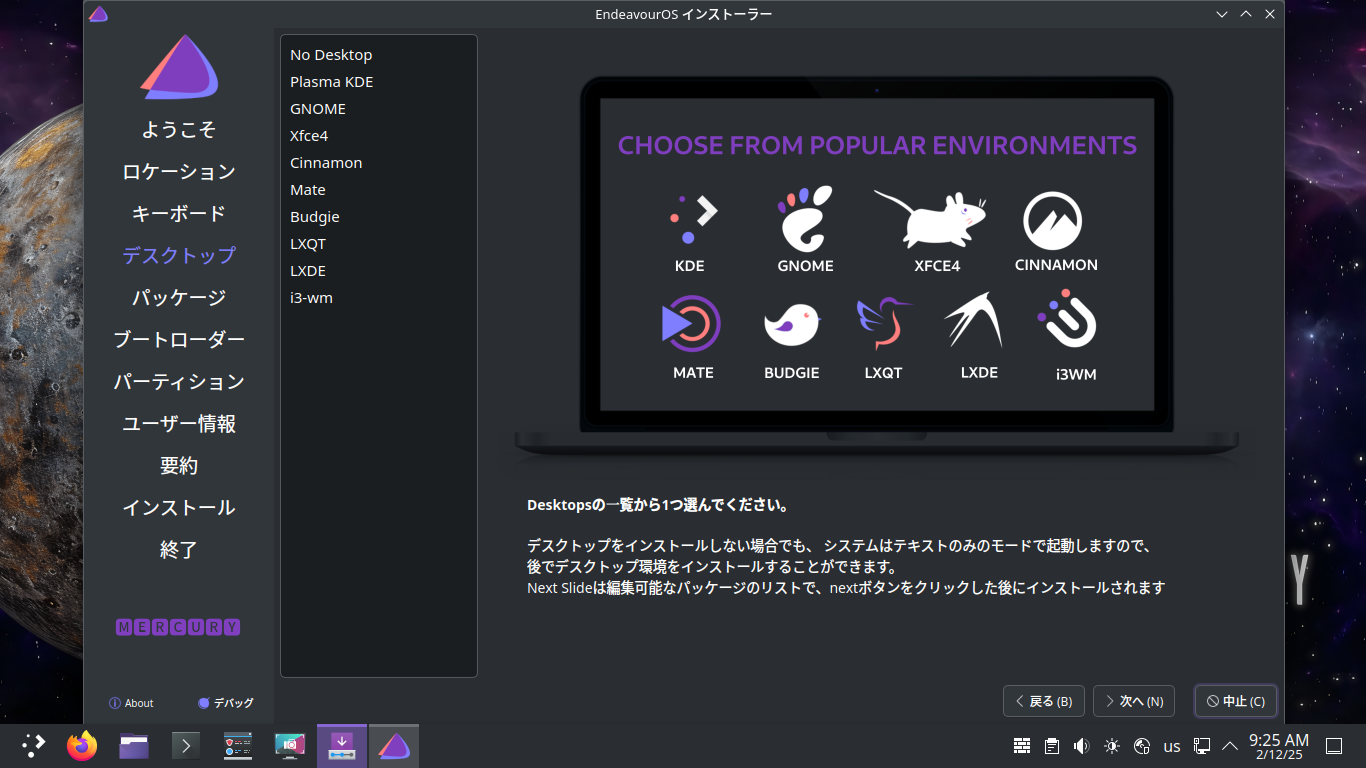Click the highlighted デスクトップ sidebar step

click(x=179, y=256)
